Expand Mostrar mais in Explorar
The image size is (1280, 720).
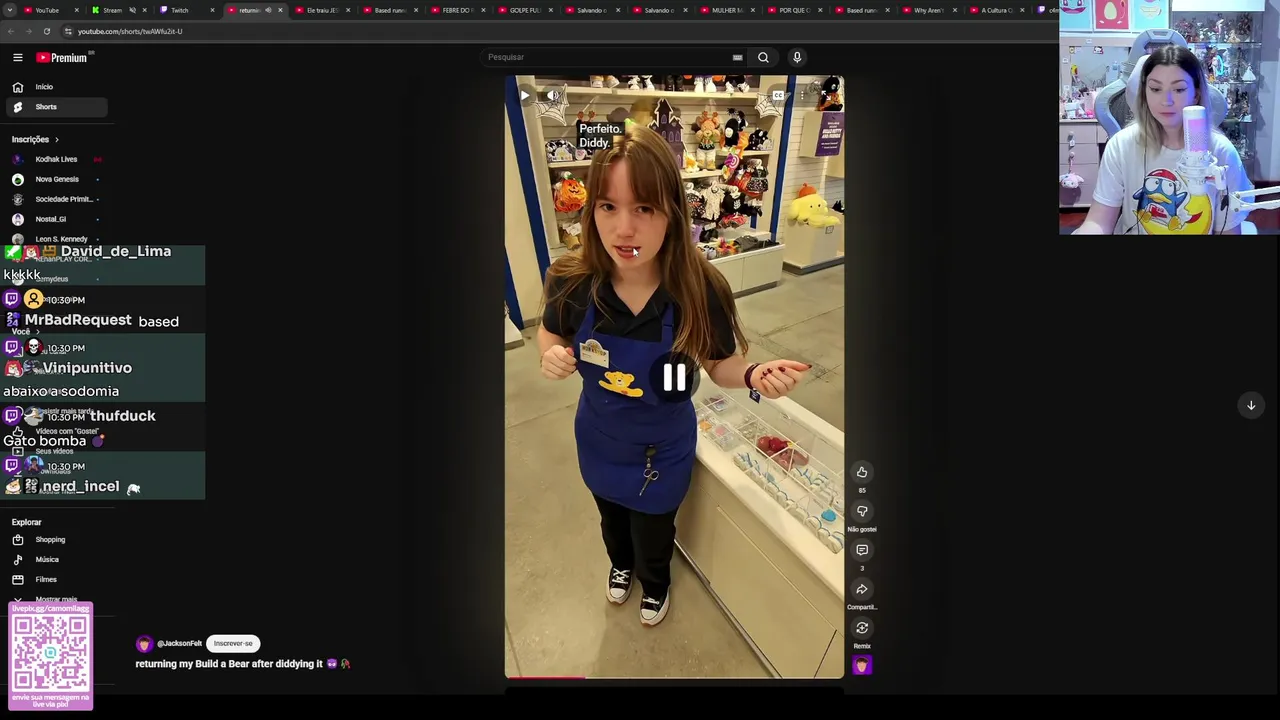point(55,599)
